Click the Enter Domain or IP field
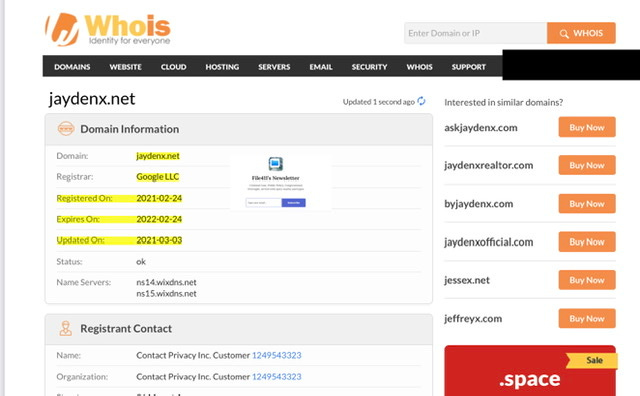640x396 pixels. point(476,33)
